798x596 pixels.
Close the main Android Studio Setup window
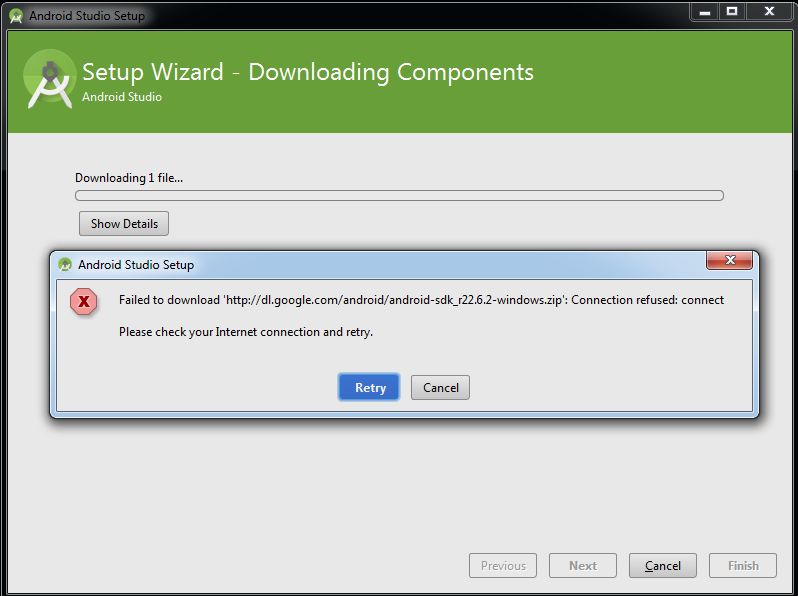click(769, 11)
